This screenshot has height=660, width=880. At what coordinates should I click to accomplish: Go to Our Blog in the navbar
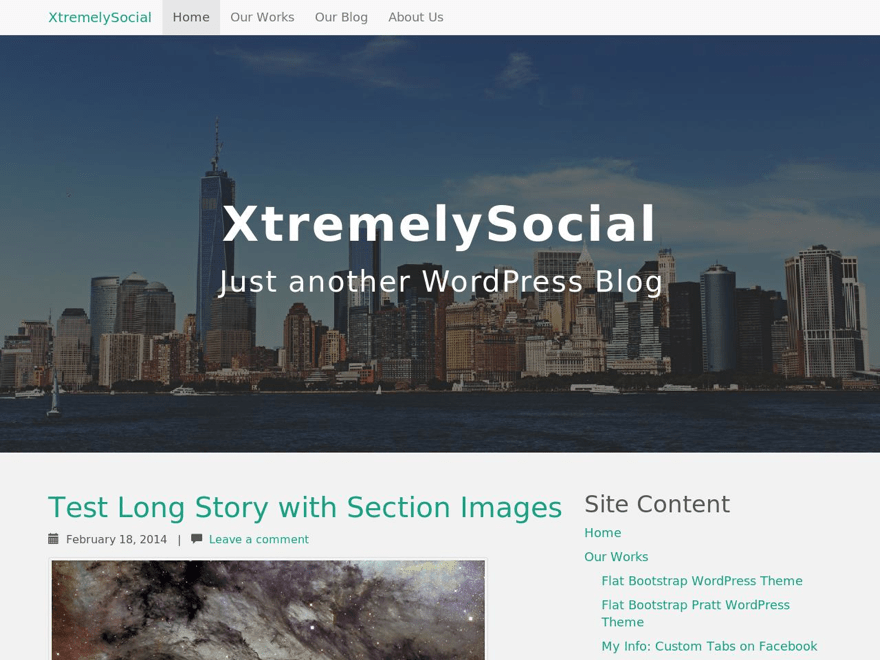pos(341,17)
